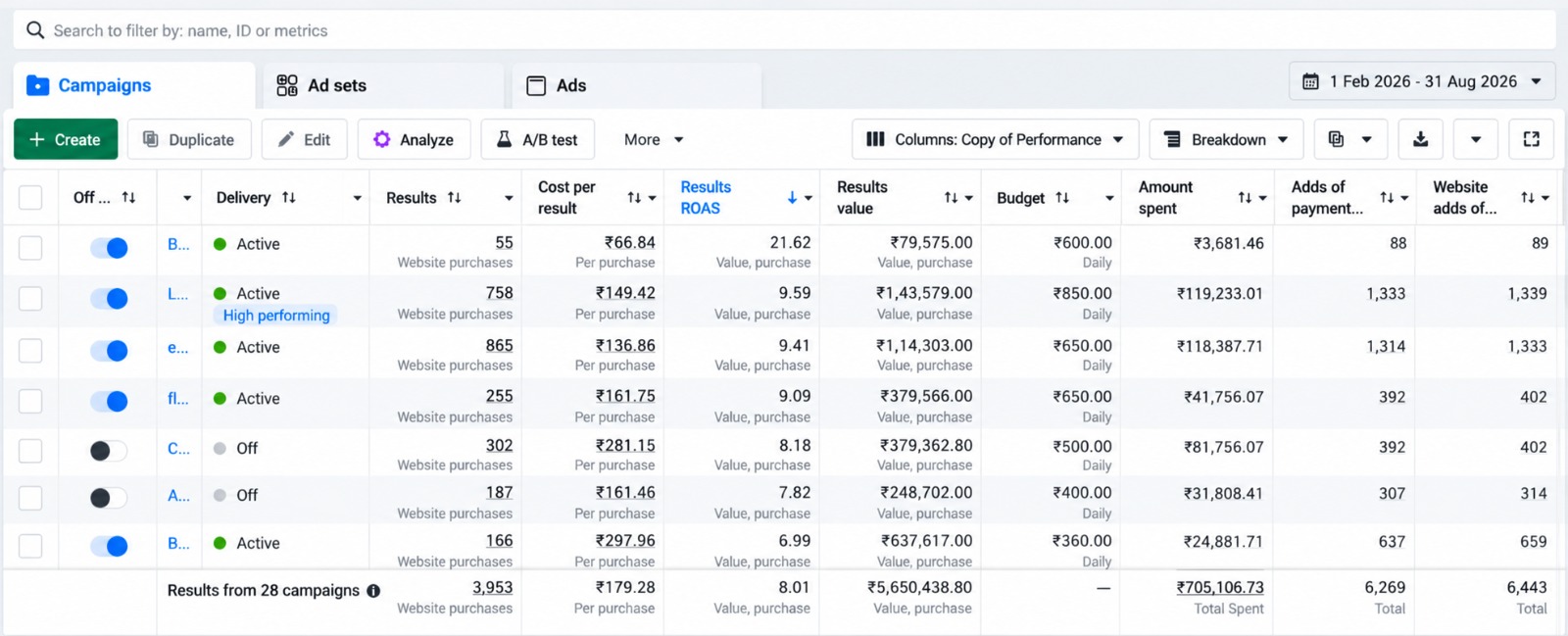
Task: Open the Results column options caret
Action: (509, 198)
